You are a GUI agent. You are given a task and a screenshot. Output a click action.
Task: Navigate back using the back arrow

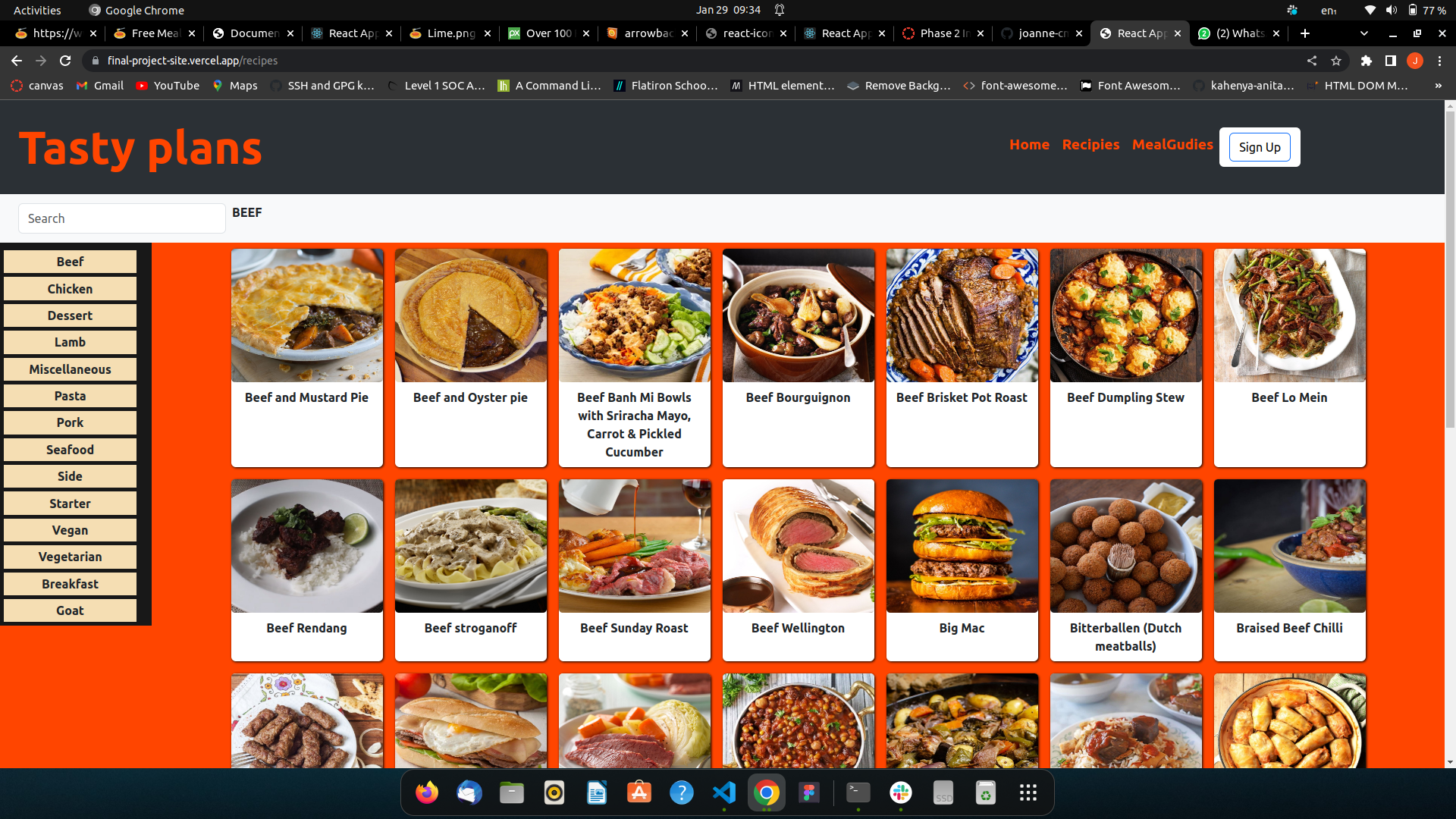click(16, 61)
